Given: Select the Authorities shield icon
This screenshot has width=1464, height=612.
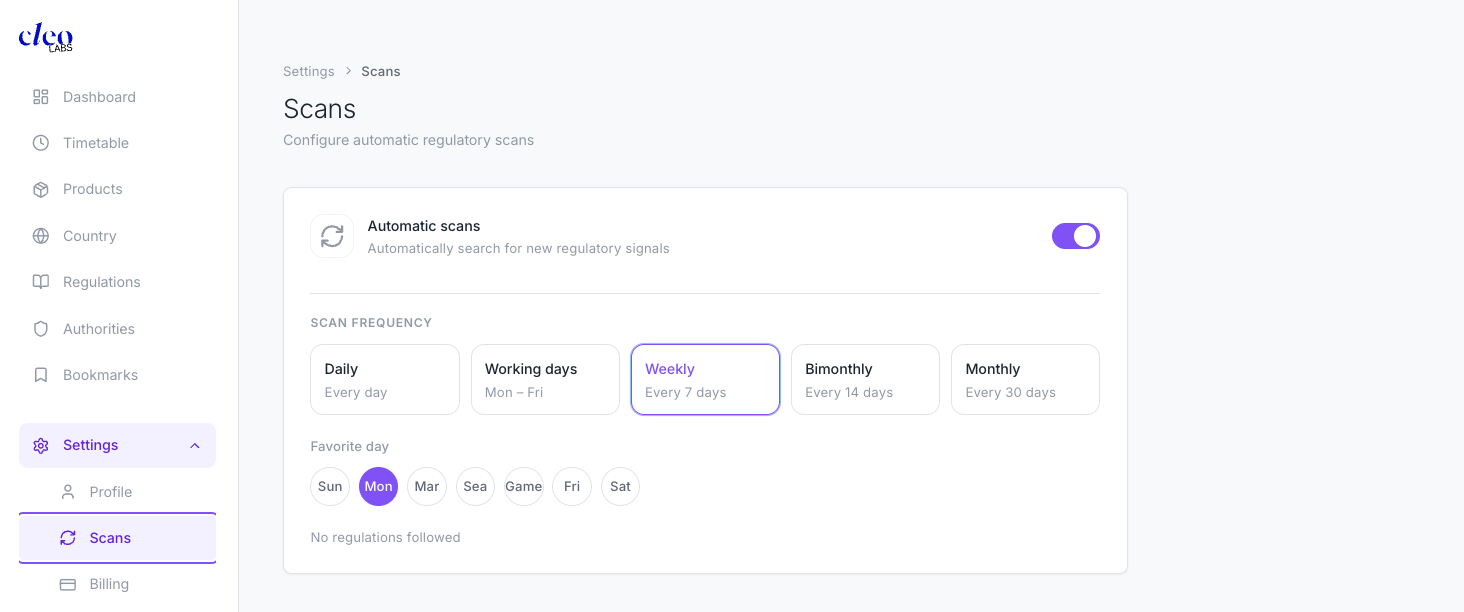Looking at the screenshot, I should (41, 329).
